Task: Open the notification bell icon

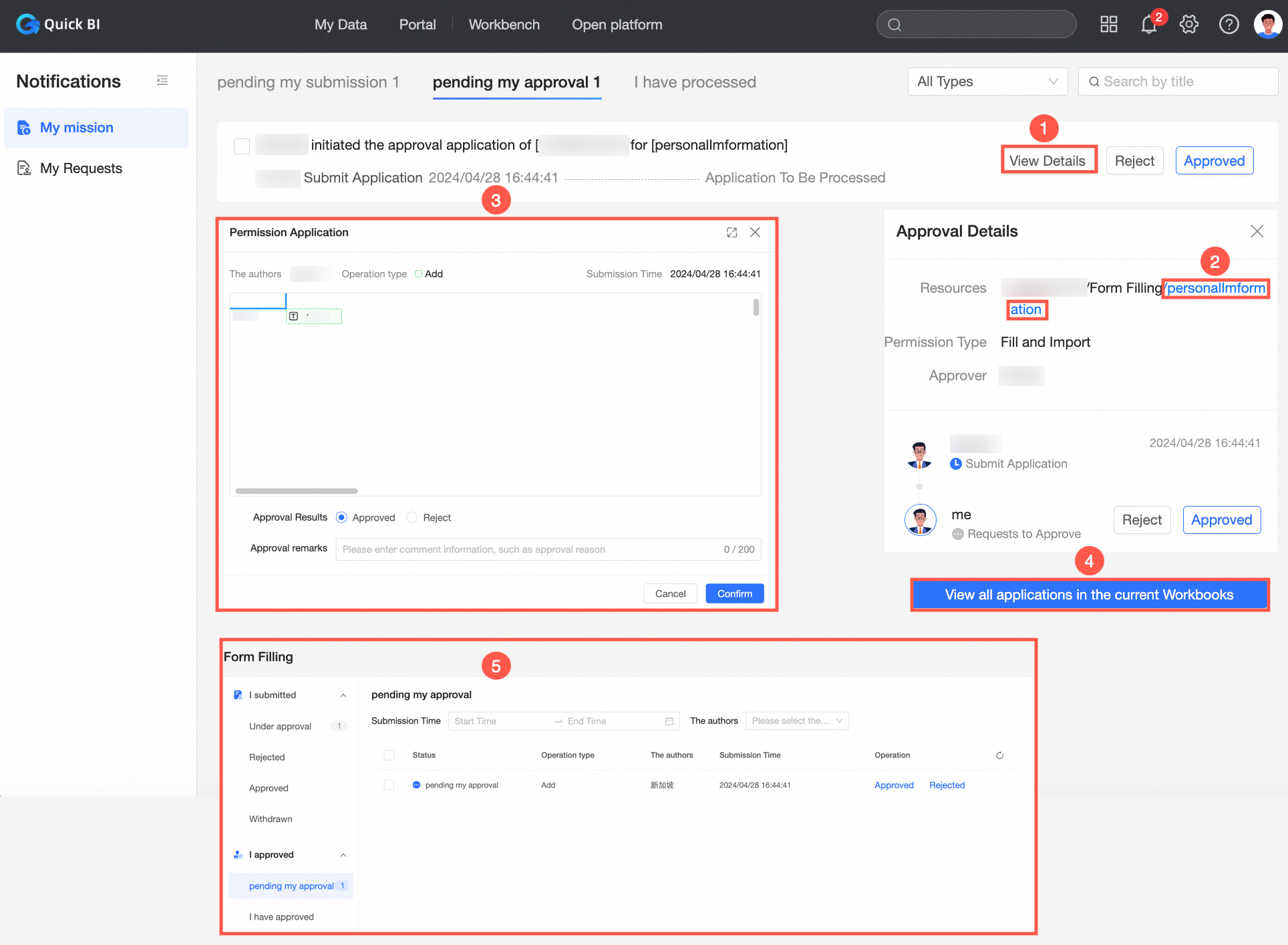Action: click(1148, 25)
